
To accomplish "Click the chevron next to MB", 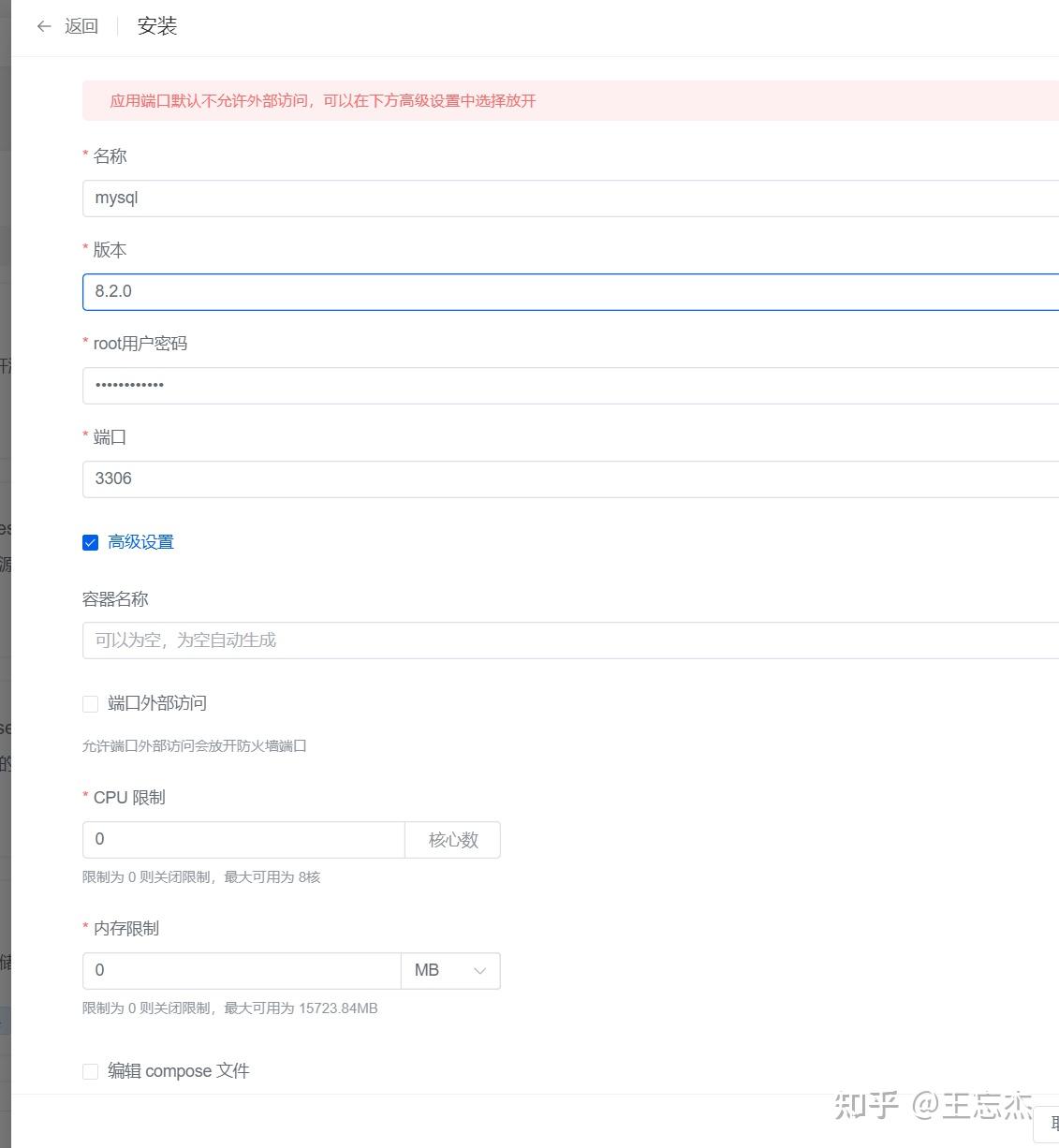I will coord(479,971).
